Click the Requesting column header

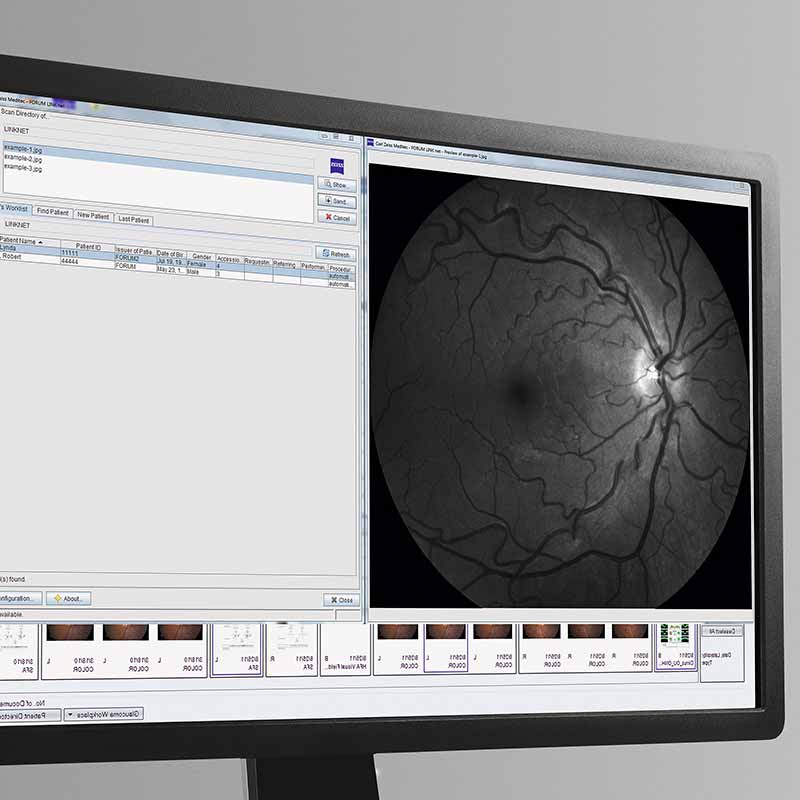(258, 262)
